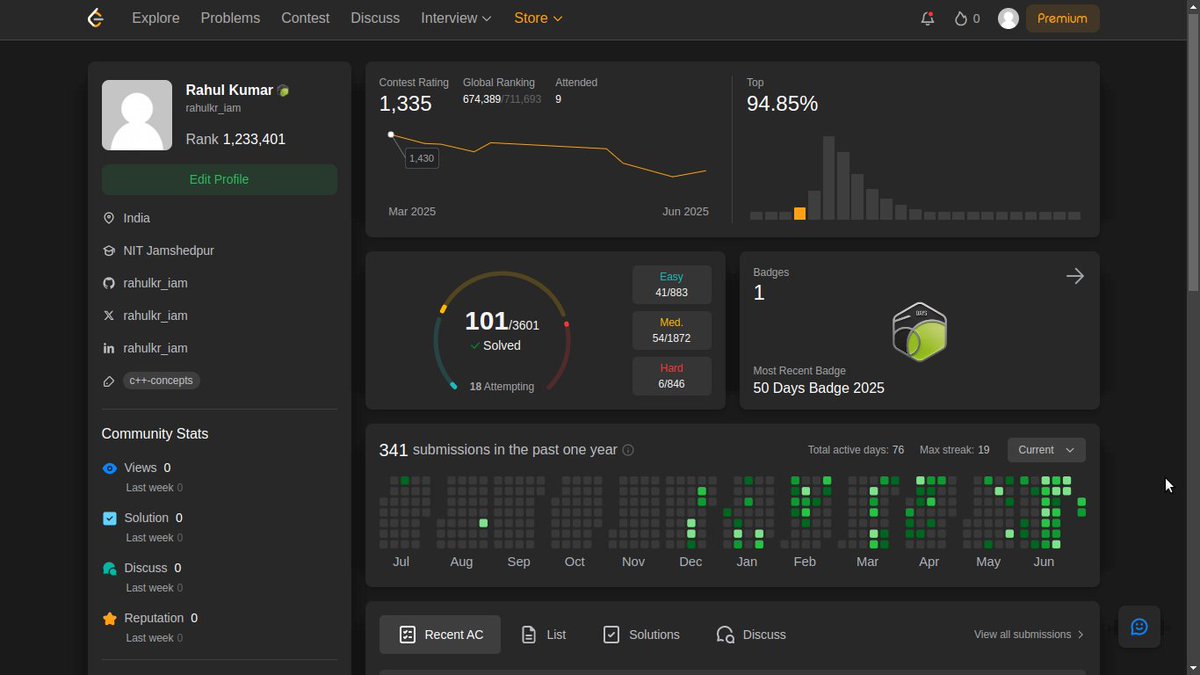Open the Contest page
Image resolution: width=1200 pixels, height=675 pixels.
[305, 18]
